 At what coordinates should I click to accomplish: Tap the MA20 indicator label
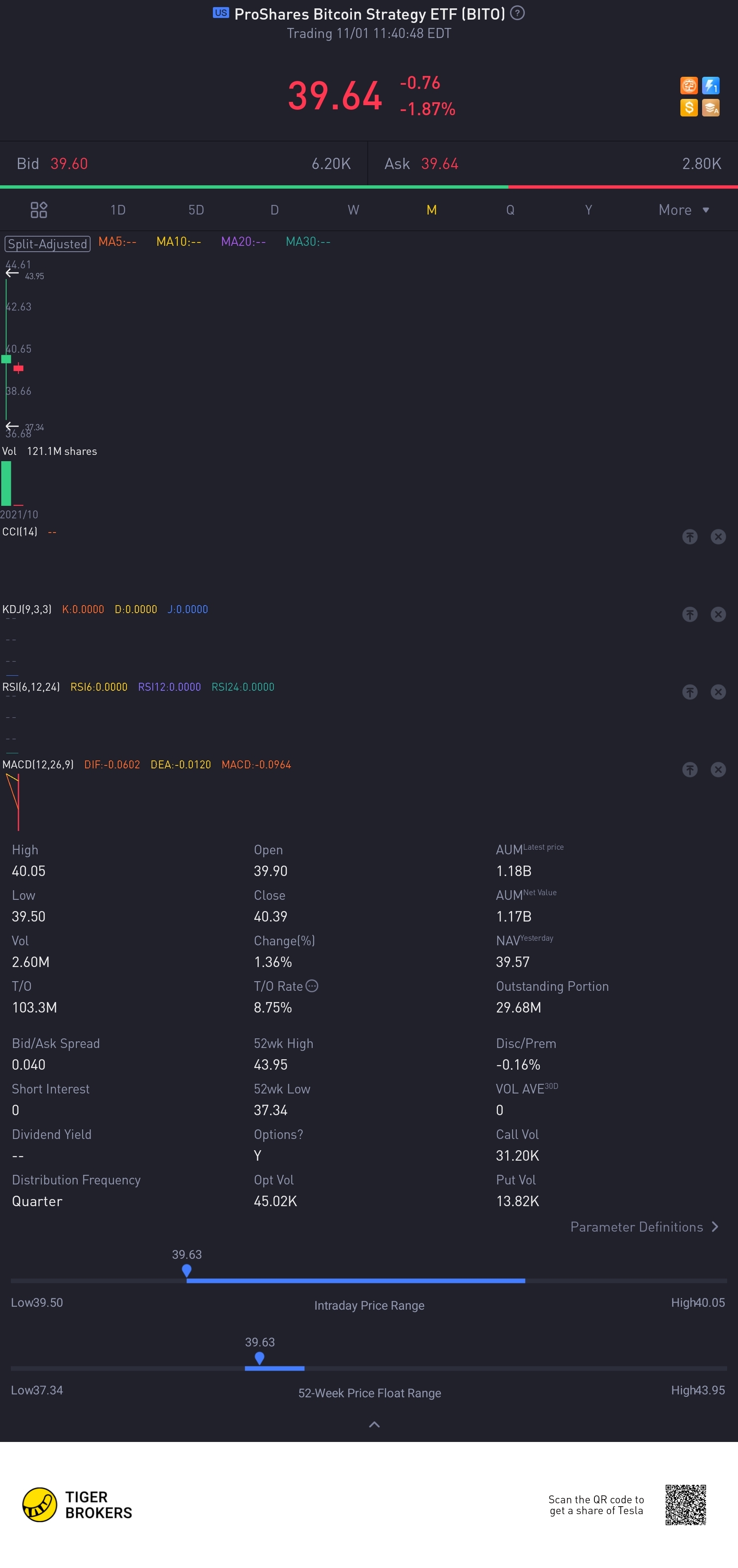click(x=243, y=242)
